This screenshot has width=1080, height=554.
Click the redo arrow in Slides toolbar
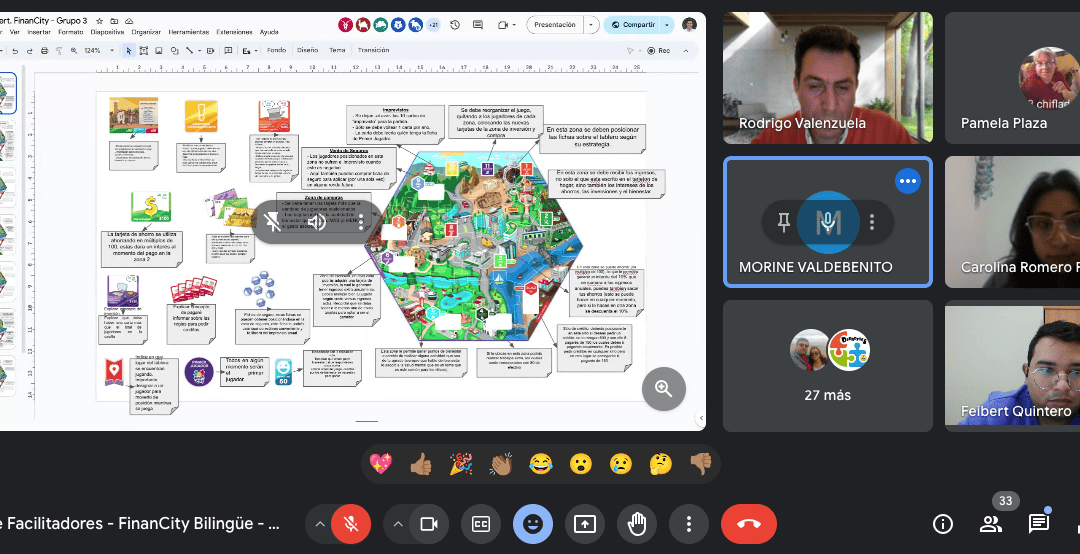click(29, 50)
